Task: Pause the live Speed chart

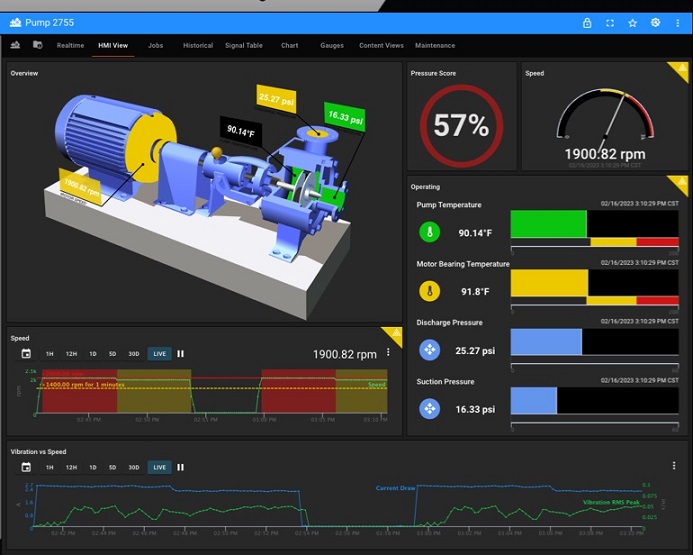Action: [x=181, y=354]
